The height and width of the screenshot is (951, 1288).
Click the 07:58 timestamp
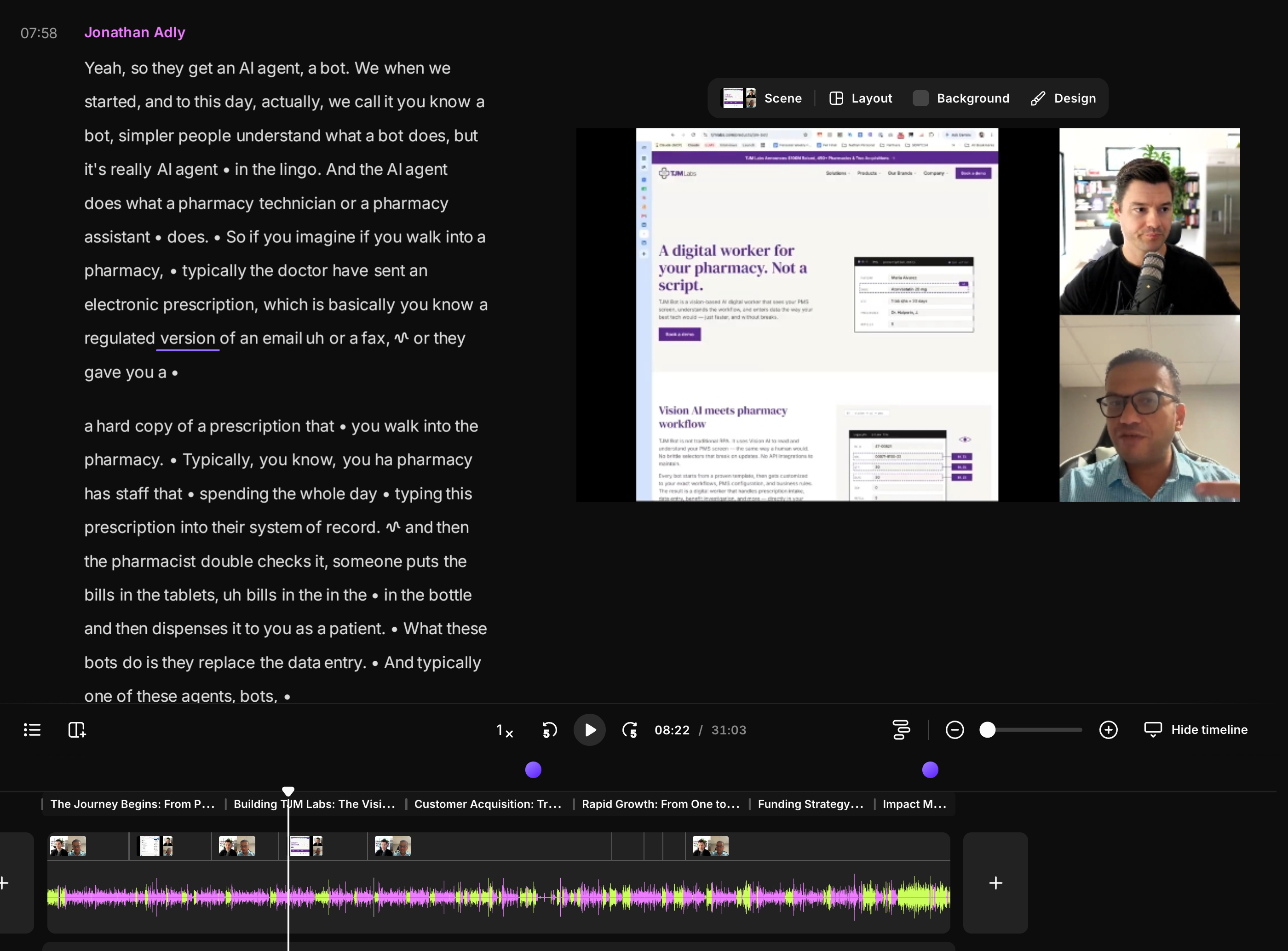pos(39,33)
